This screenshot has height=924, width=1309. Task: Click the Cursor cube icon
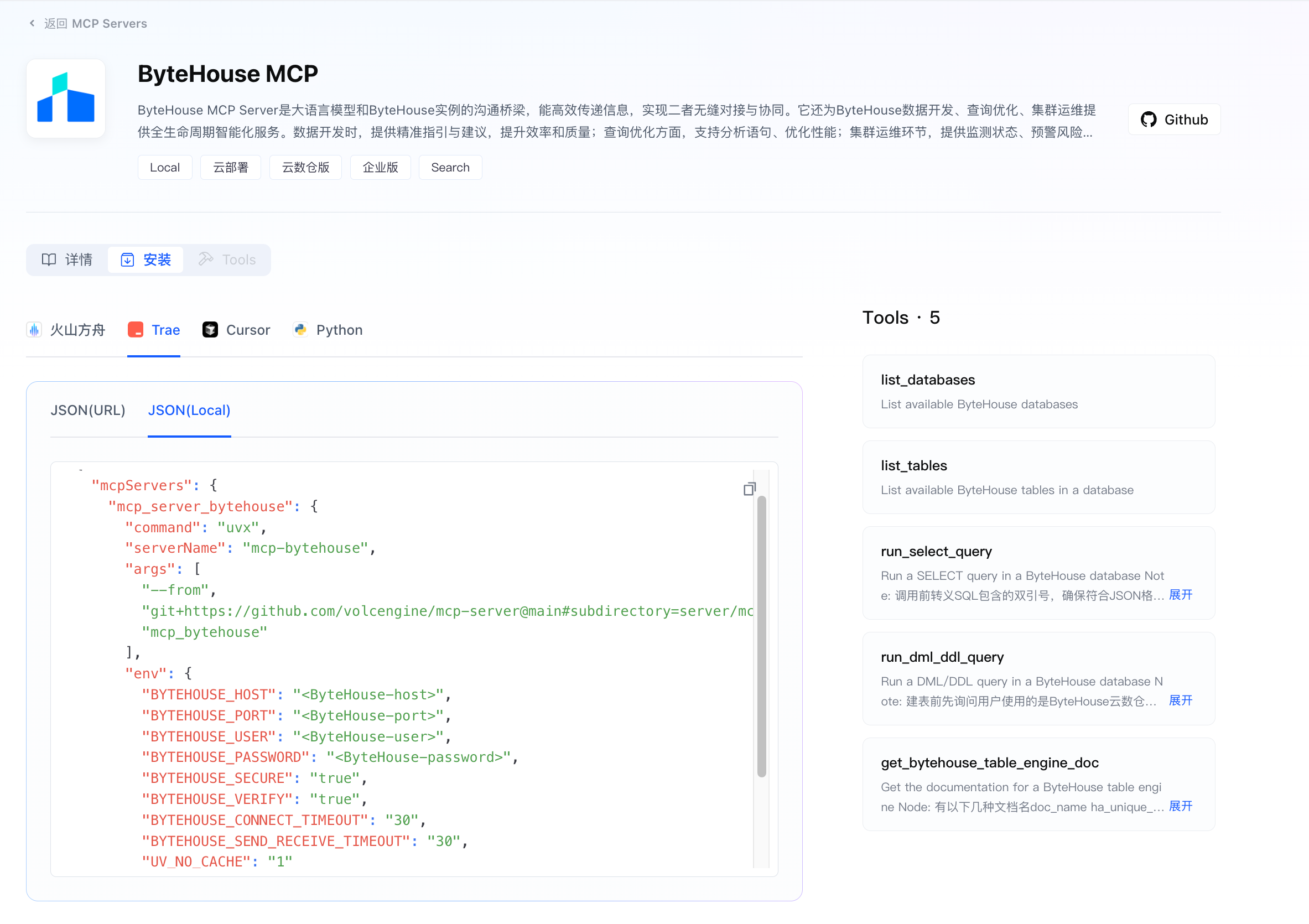[210, 329]
